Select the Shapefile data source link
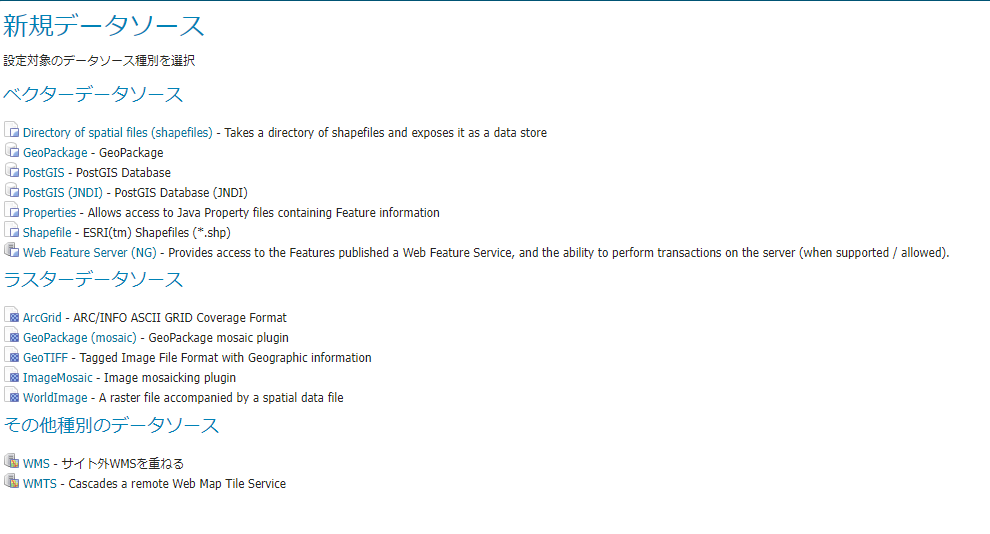The height and width of the screenshot is (534, 990). [x=47, y=233]
